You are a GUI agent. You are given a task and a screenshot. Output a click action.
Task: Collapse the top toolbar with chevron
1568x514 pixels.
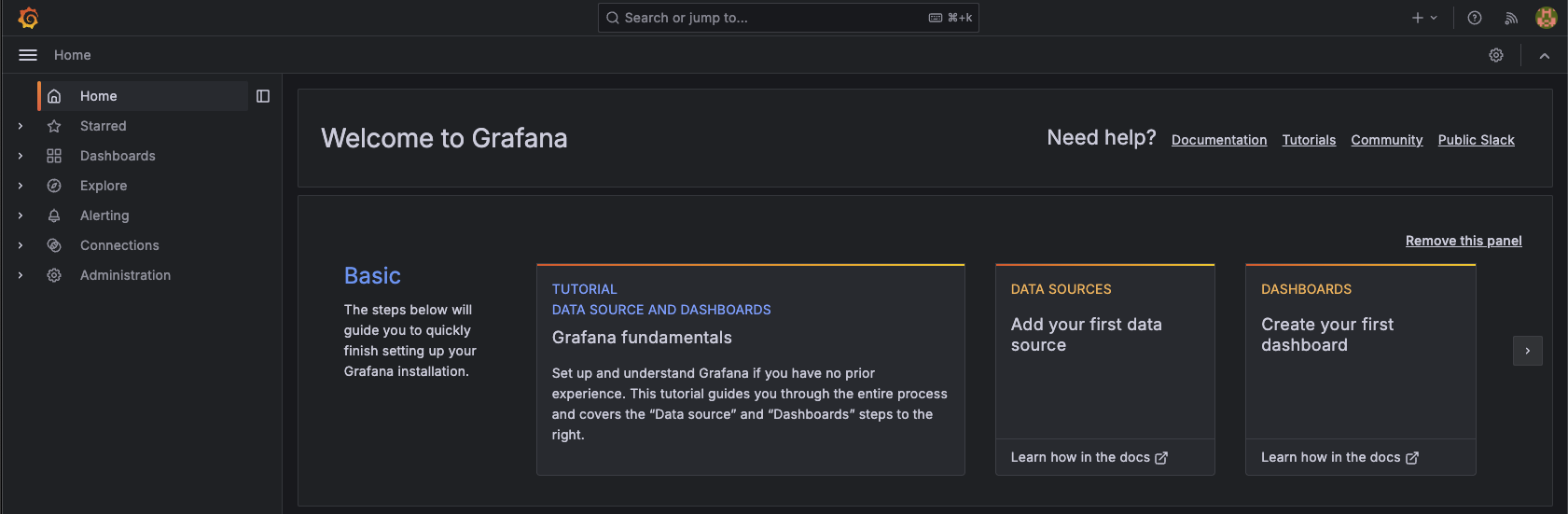pos(1545,55)
